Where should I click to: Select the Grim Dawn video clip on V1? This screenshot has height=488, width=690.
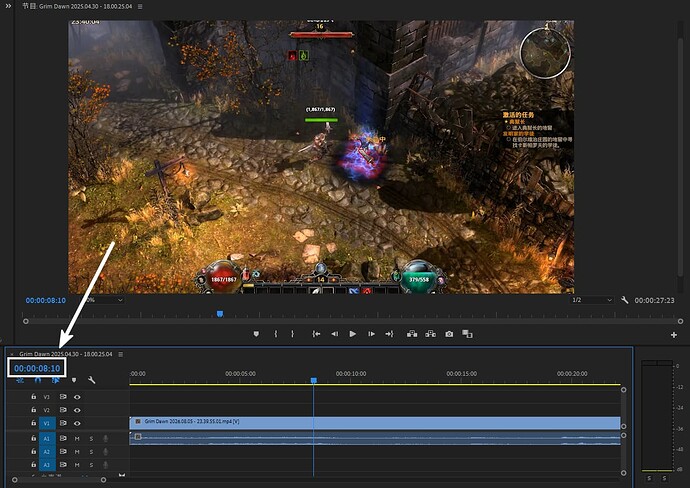(375, 423)
